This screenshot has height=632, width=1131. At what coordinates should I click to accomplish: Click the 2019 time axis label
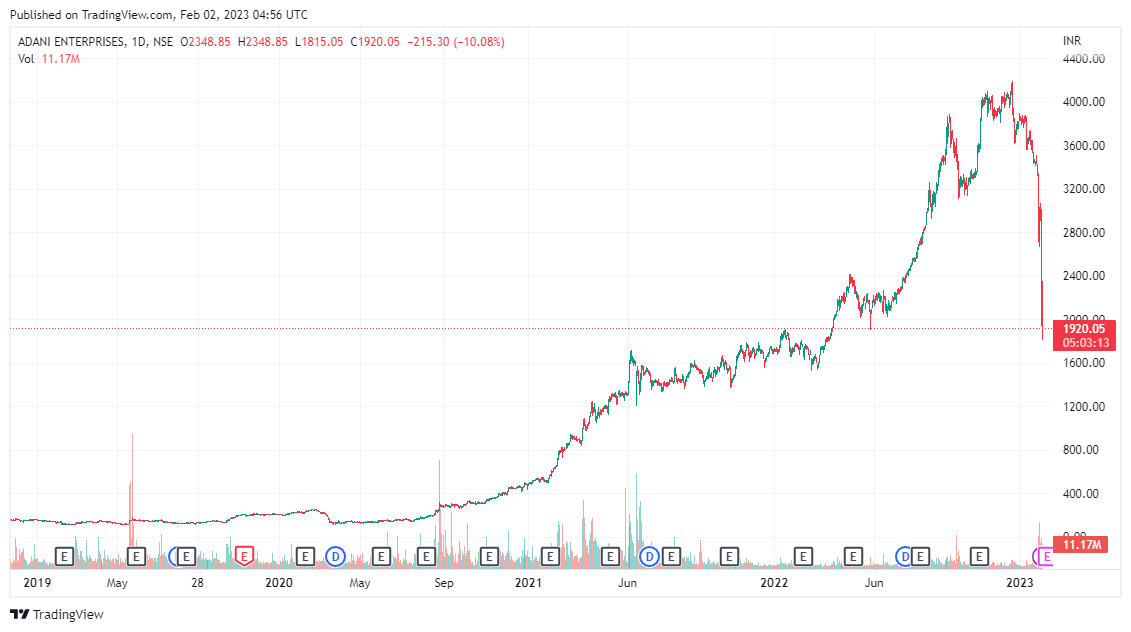tap(37, 582)
